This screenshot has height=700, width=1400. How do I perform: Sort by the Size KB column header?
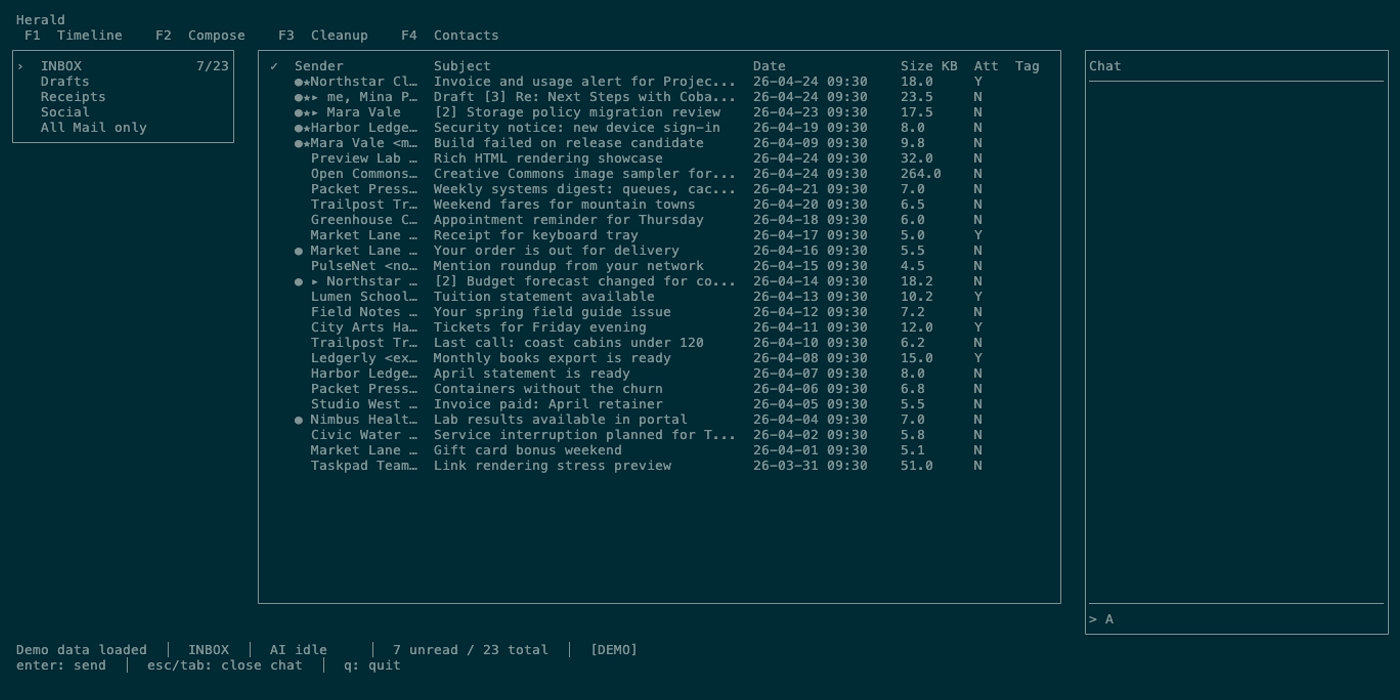(x=929, y=67)
